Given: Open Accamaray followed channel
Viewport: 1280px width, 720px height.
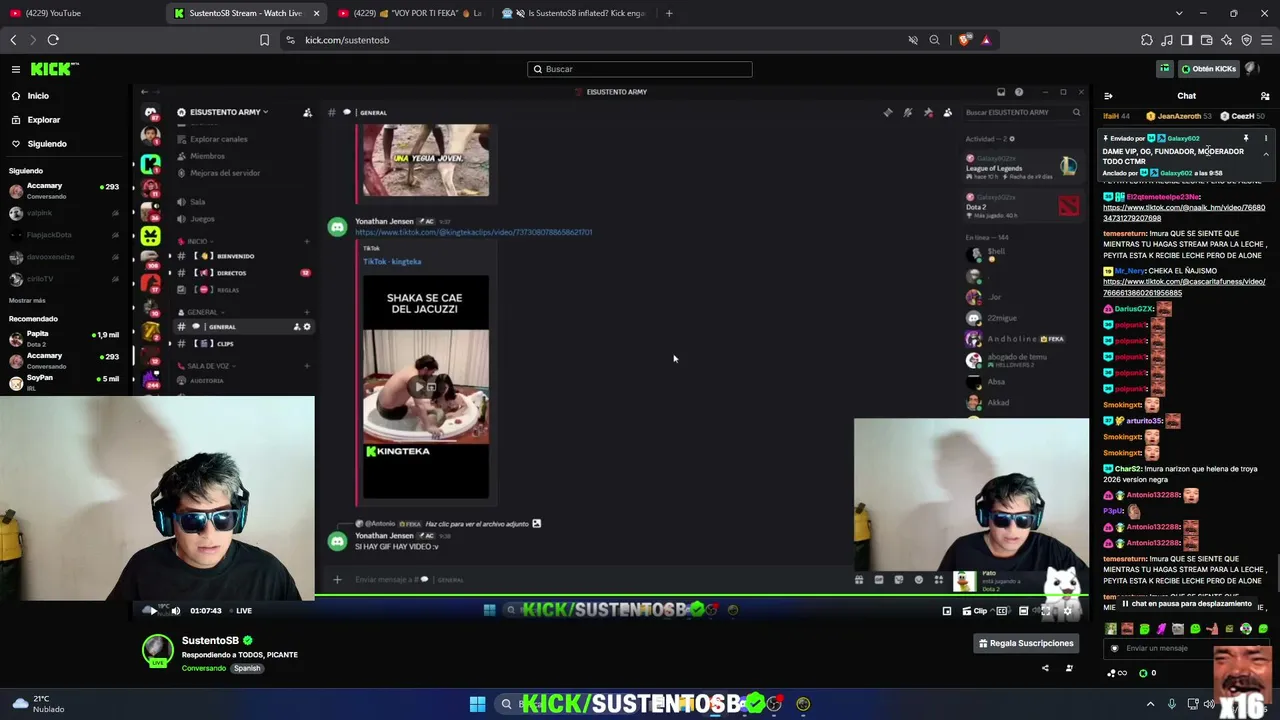Looking at the screenshot, I should click(63, 190).
